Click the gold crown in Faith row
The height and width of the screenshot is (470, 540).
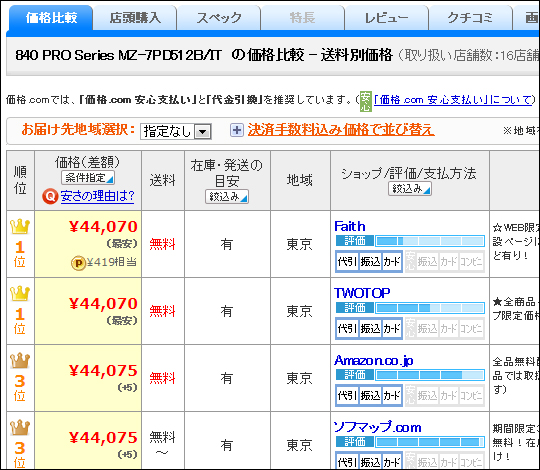point(20,226)
